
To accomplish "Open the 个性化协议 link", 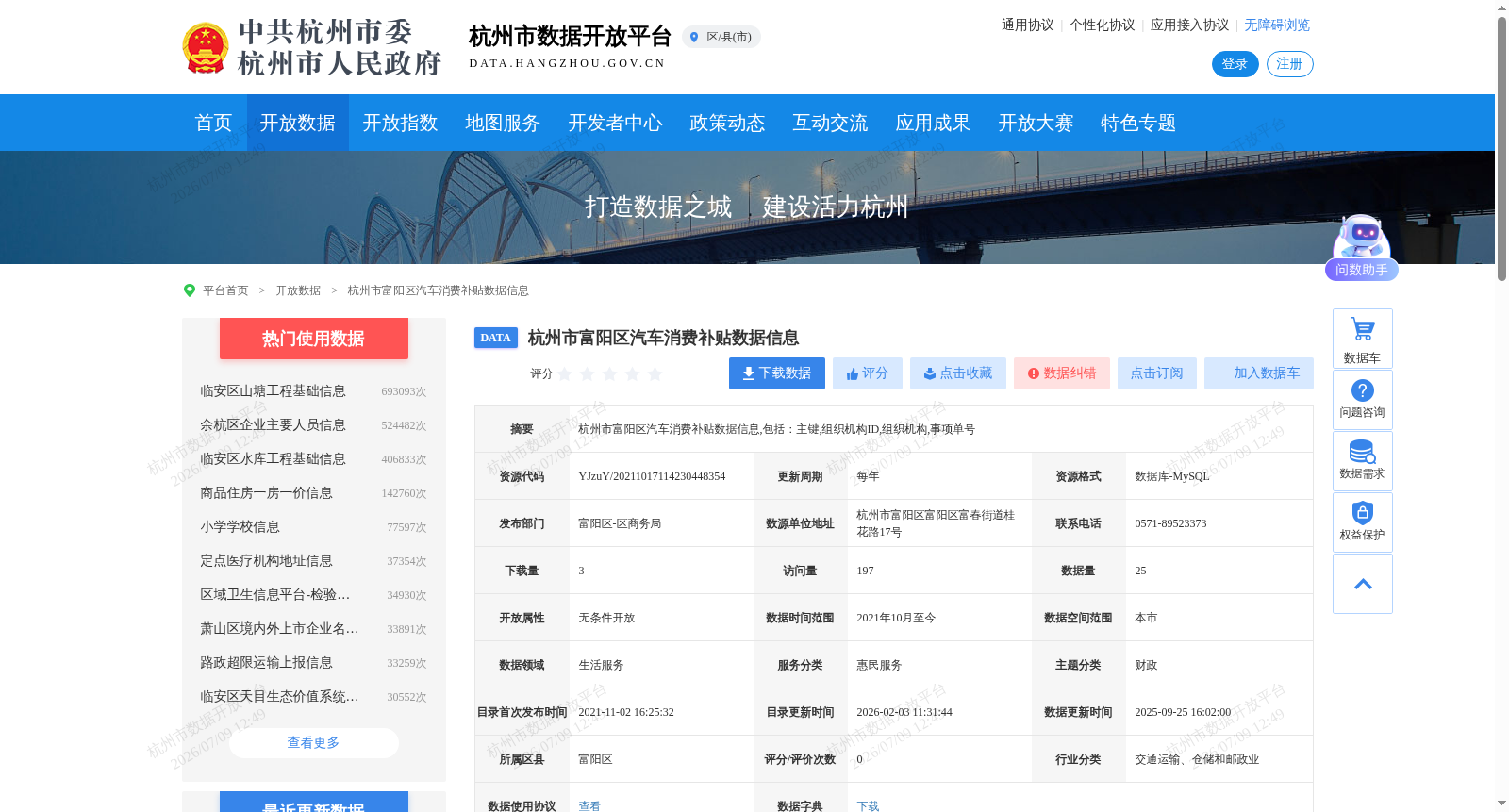I will click(1102, 25).
